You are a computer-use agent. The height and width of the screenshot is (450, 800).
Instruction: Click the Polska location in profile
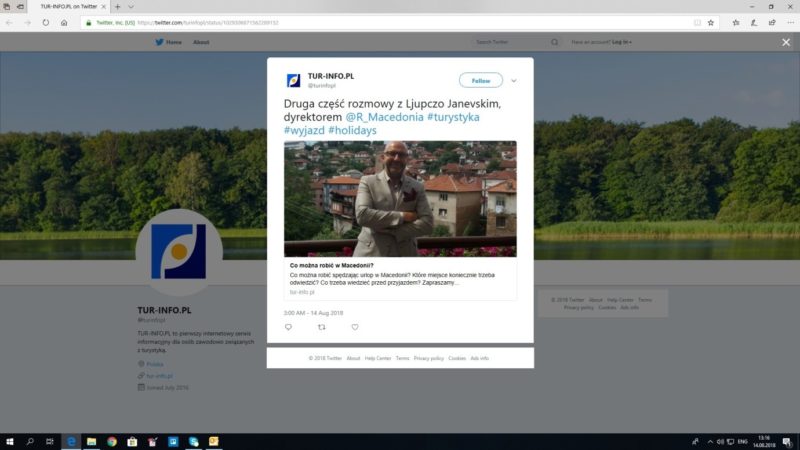155,364
